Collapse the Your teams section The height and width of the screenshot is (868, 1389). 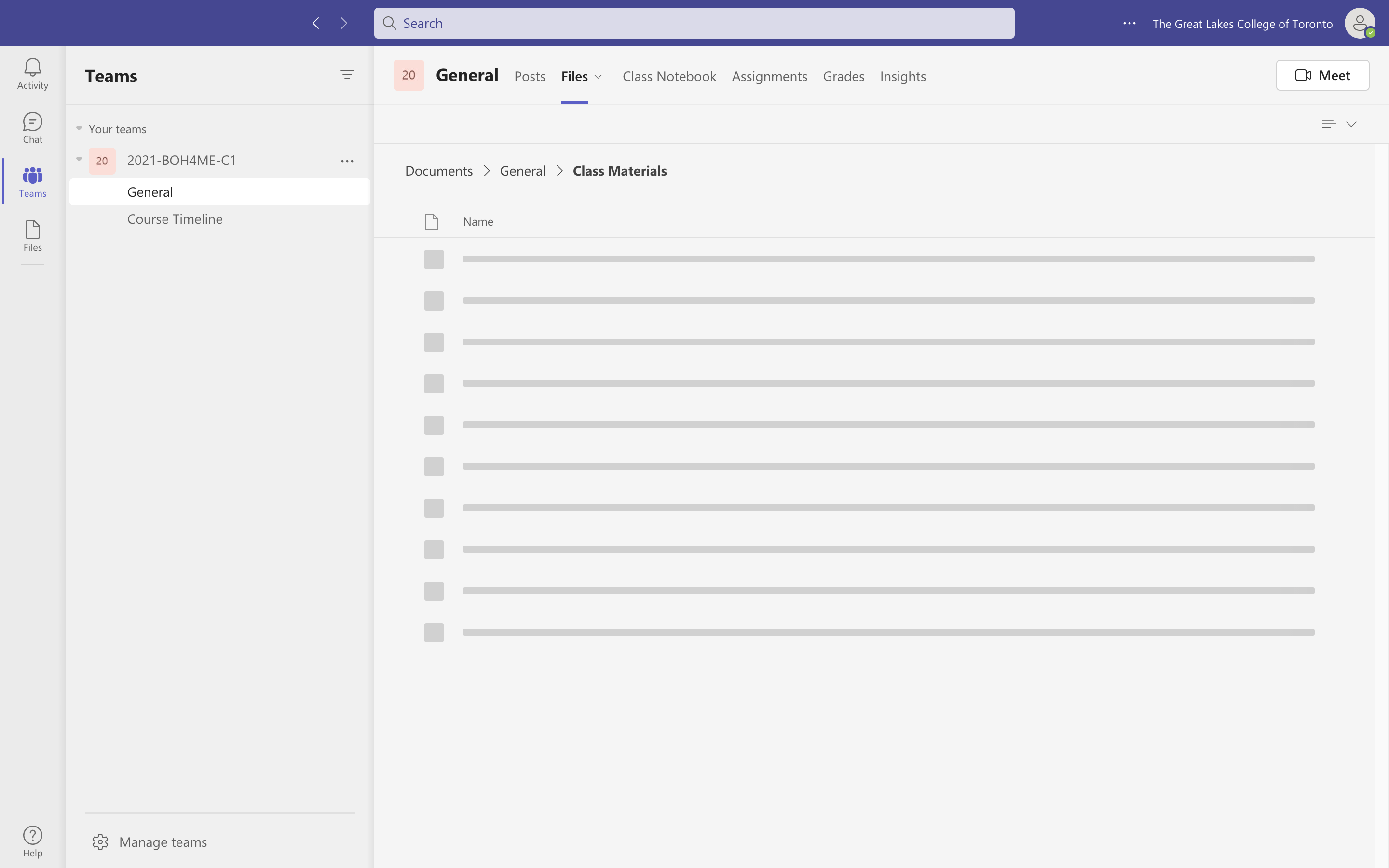point(79,129)
